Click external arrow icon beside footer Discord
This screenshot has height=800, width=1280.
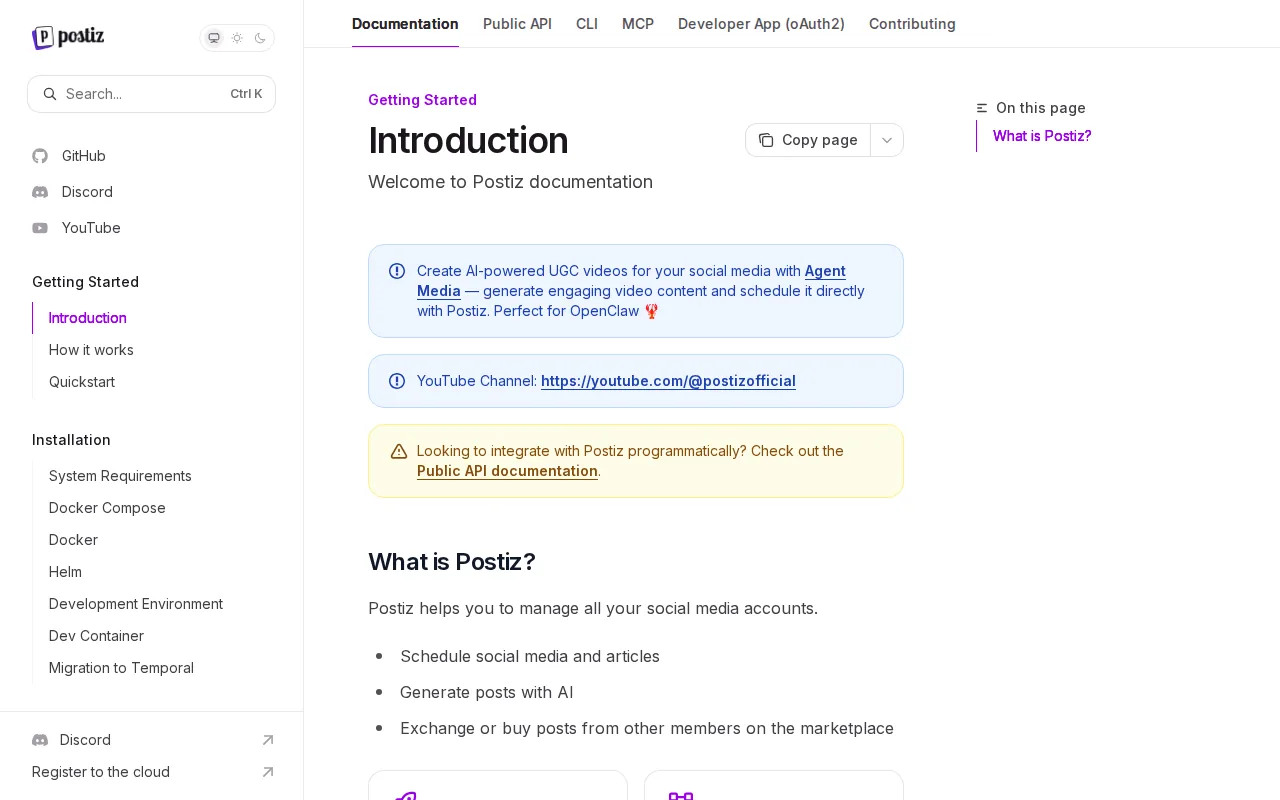(268, 740)
